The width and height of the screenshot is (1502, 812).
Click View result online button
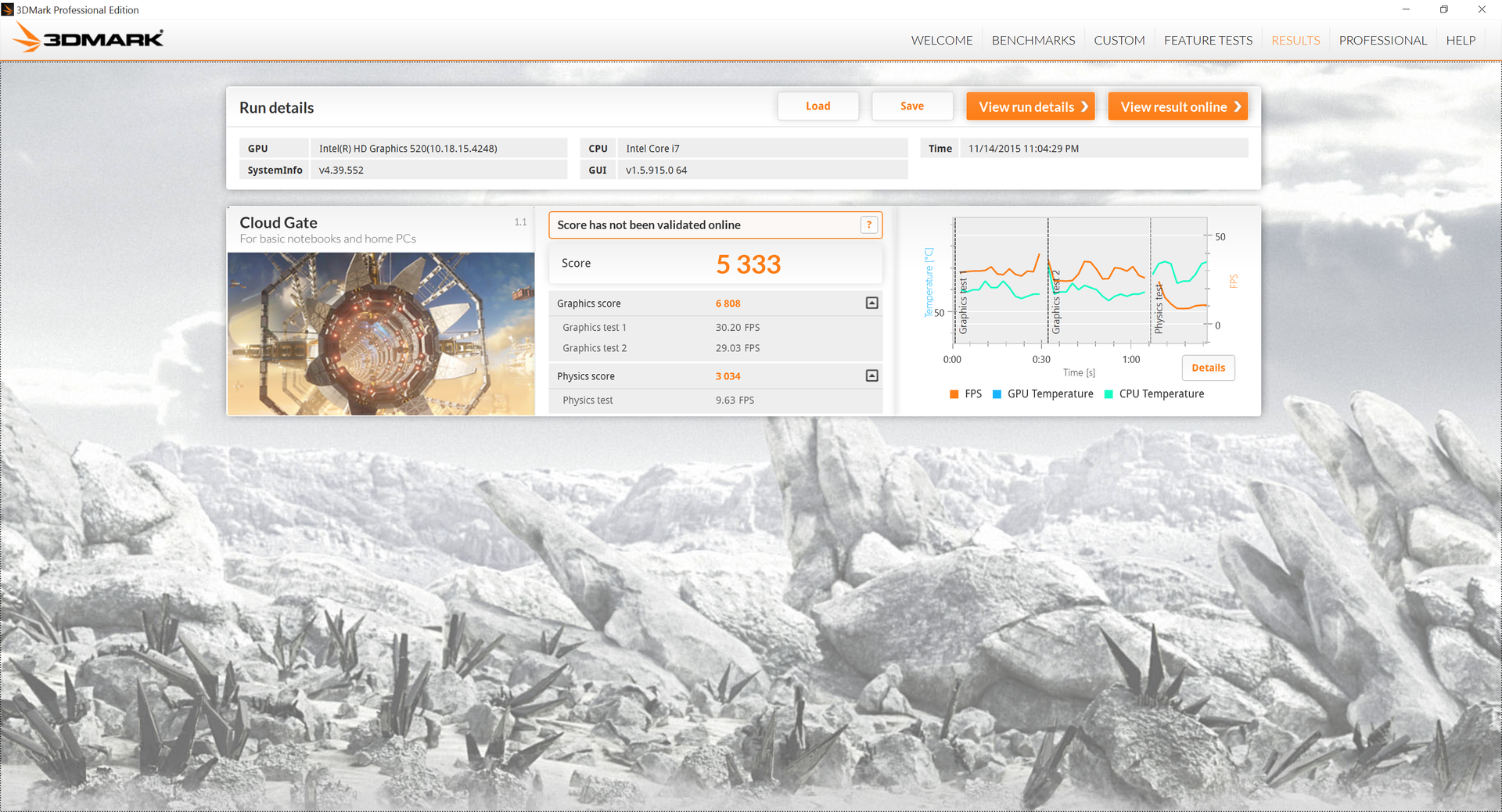[1177, 106]
